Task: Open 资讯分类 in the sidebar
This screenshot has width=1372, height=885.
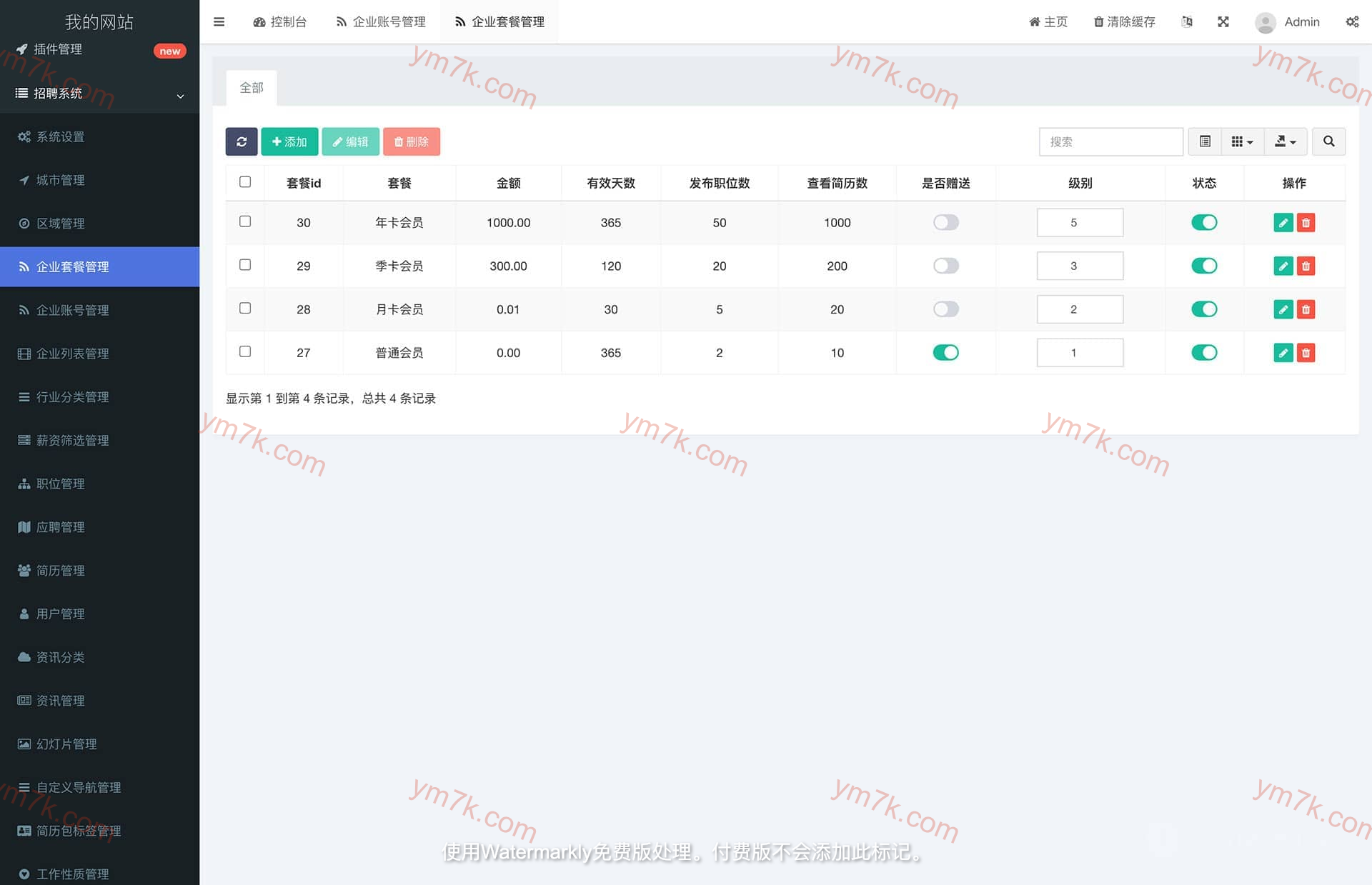Action: click(x=99, y=657)
